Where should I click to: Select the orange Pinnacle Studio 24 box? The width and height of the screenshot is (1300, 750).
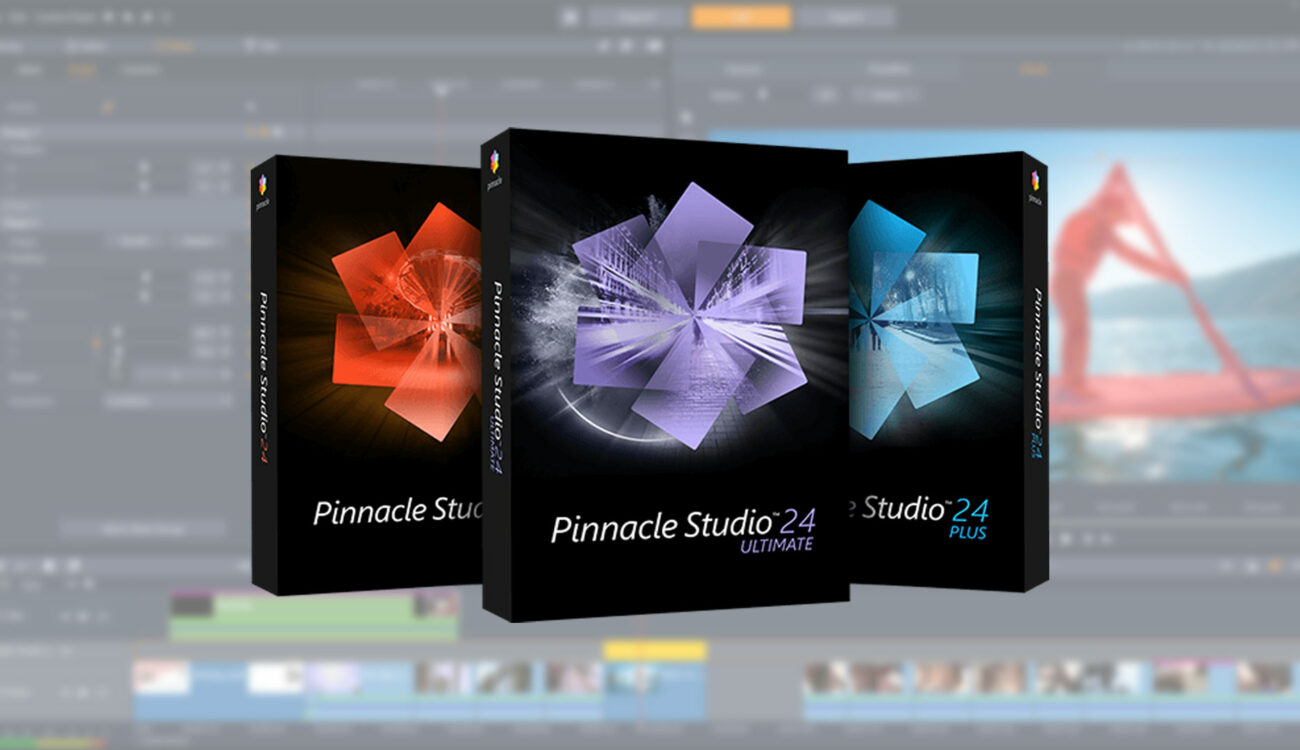pos(366,375)
